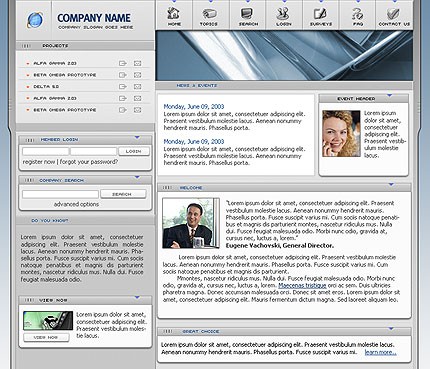Open advanced options link
The width and height of the screenshot is (430, 369).
pos(76,204)
